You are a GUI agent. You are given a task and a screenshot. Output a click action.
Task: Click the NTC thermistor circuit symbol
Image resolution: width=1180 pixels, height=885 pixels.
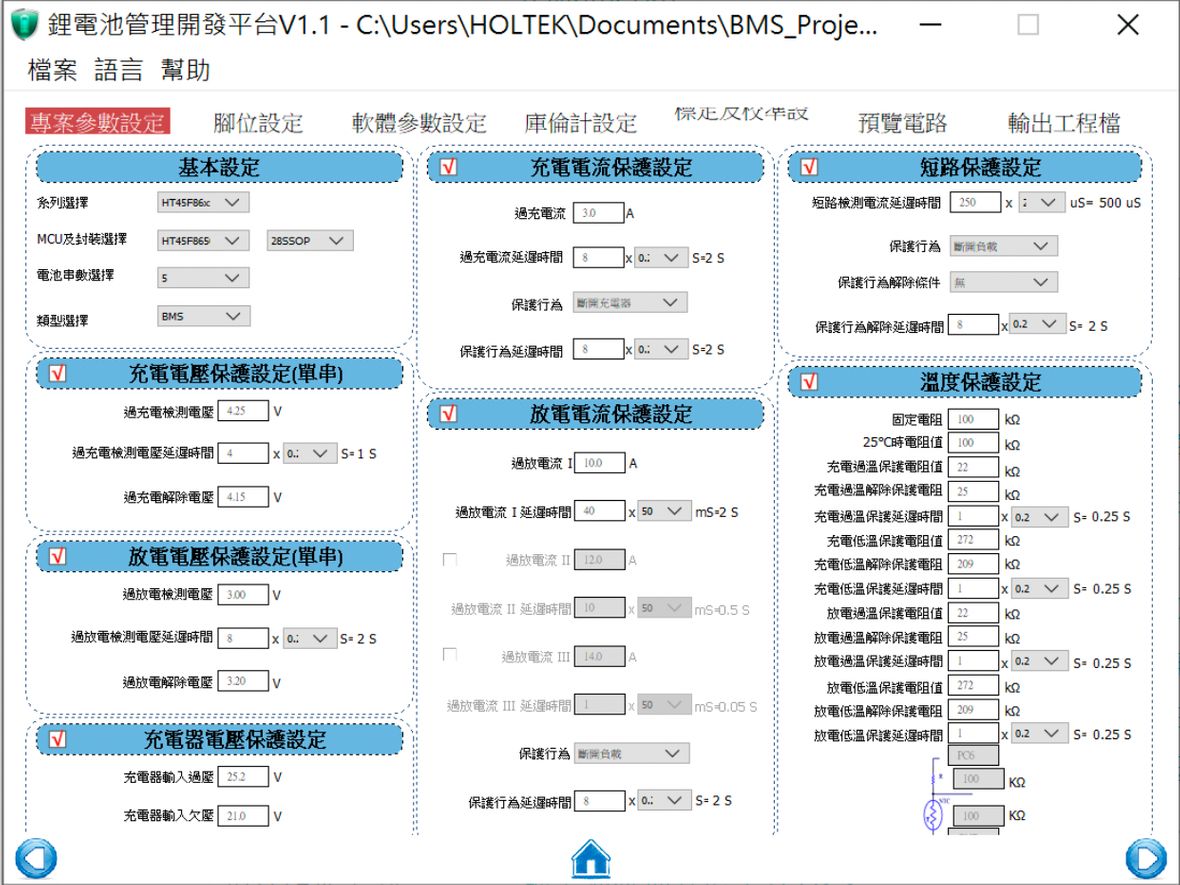[935, 814]
